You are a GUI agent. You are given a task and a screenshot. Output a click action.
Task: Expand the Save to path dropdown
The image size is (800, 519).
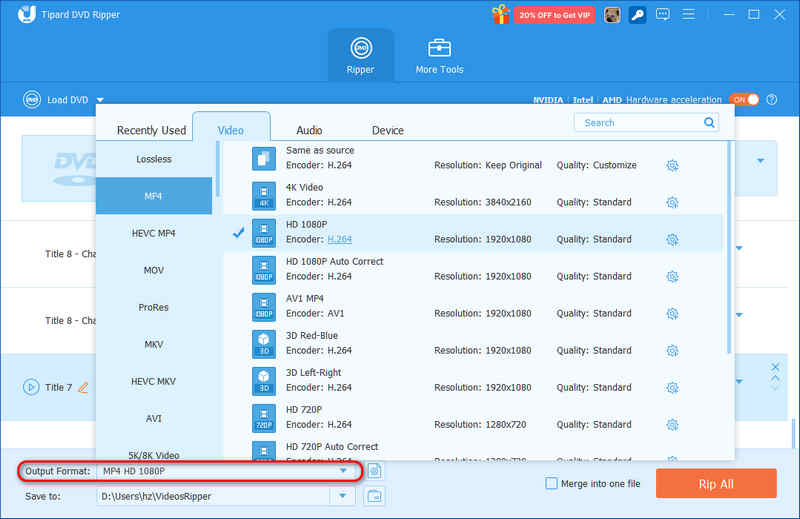(x=343, y=496)
